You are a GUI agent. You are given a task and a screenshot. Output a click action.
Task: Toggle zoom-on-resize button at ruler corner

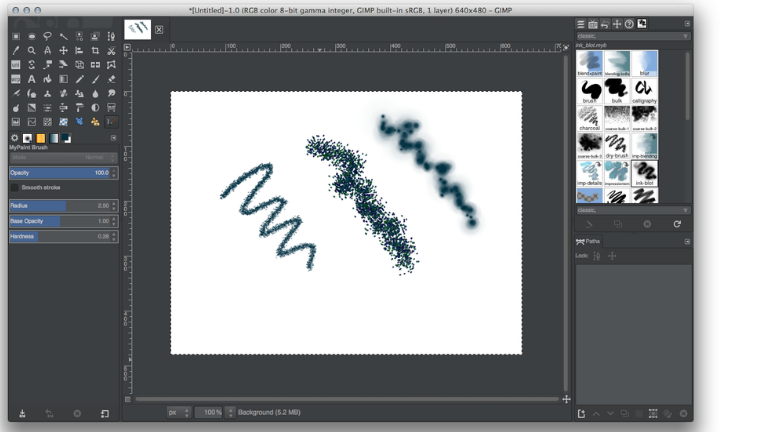(566, 48)
